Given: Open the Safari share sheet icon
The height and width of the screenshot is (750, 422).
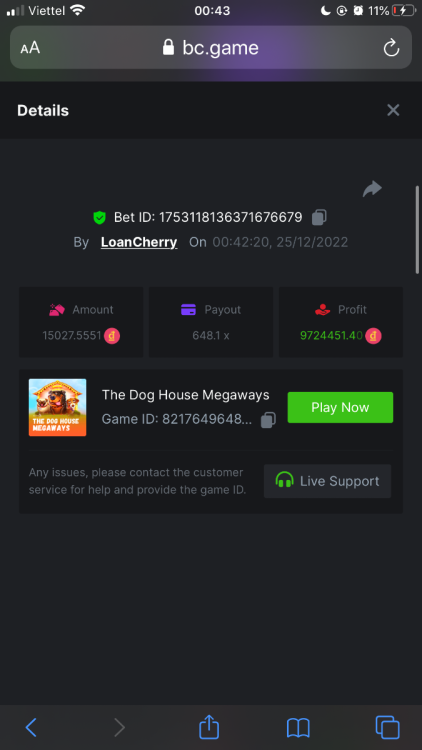Looking at the screenshot, I should point(209,728).
